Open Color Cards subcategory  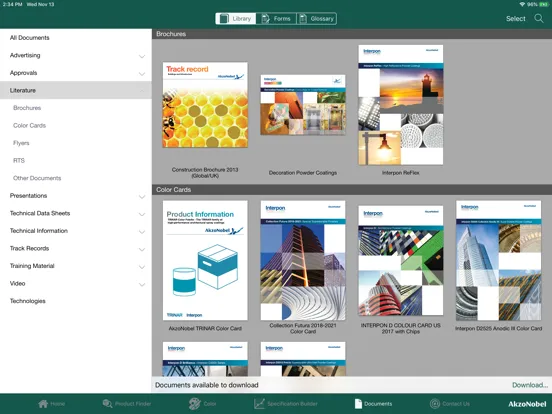coord(30,125)
